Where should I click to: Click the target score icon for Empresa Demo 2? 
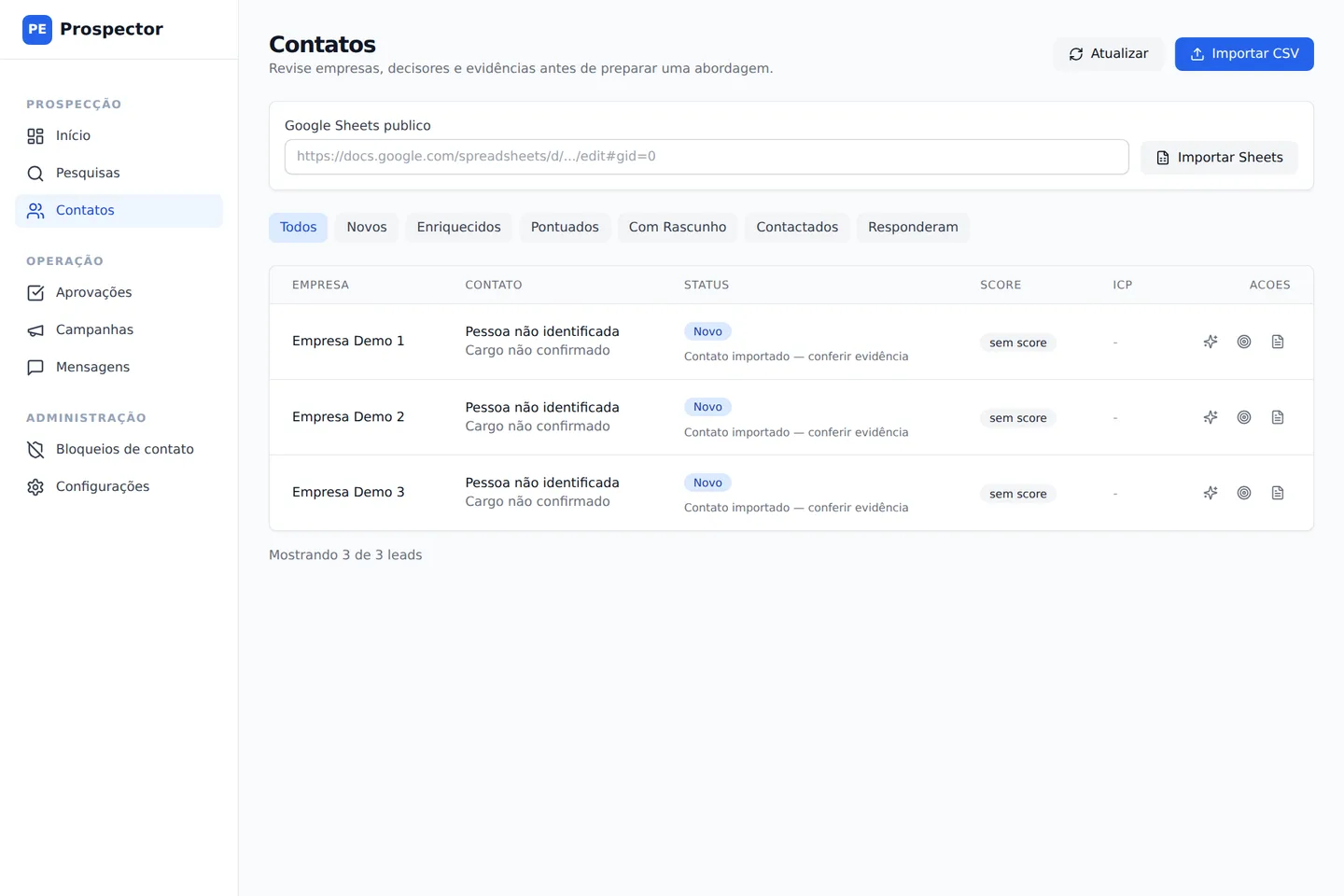pos(1244,417)
